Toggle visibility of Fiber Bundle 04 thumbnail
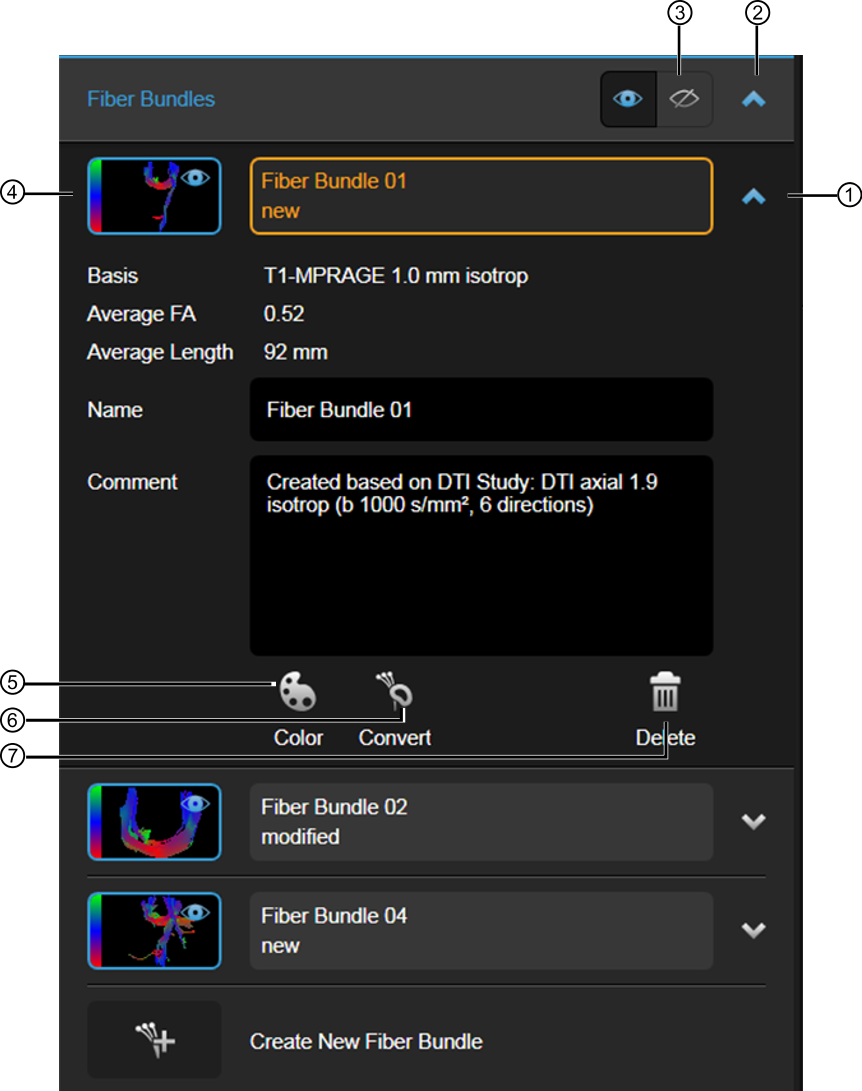 (x=154, y=931)
